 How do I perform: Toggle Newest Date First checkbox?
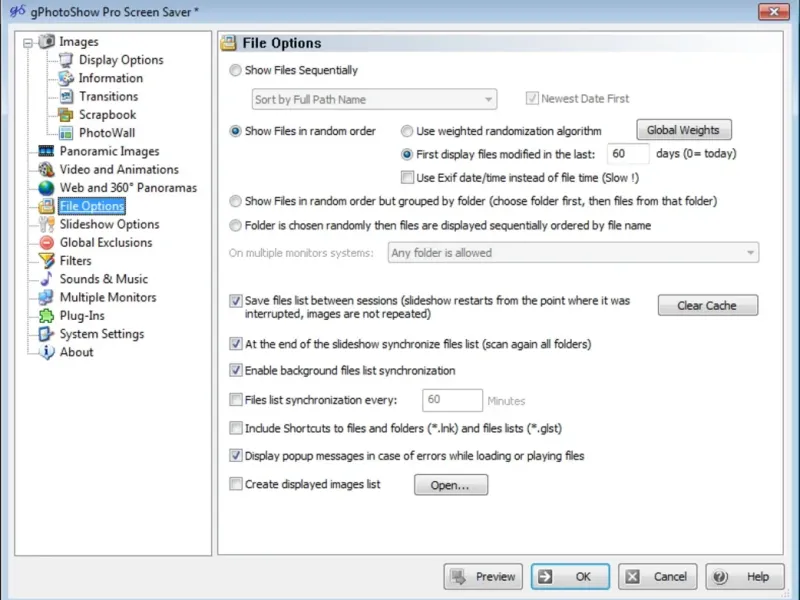[532, 98]
